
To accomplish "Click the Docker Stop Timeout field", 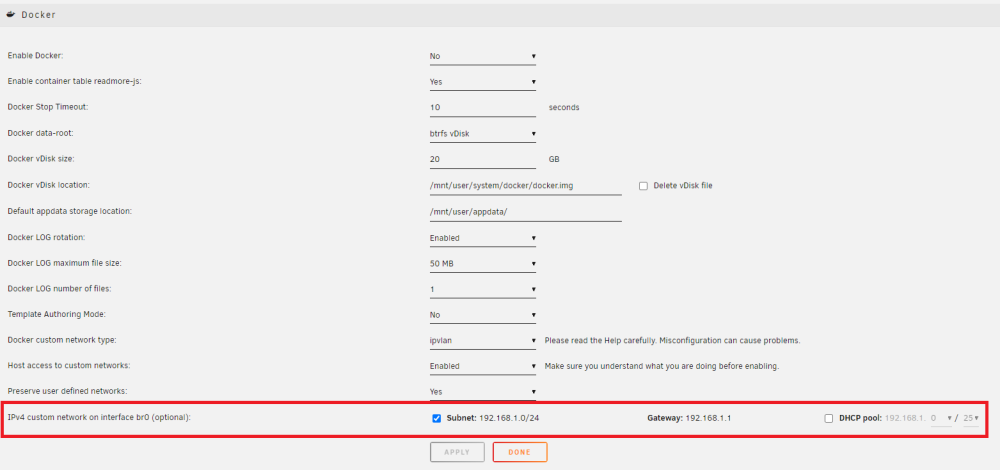I will pyautogui.click(x=483, y=108).
